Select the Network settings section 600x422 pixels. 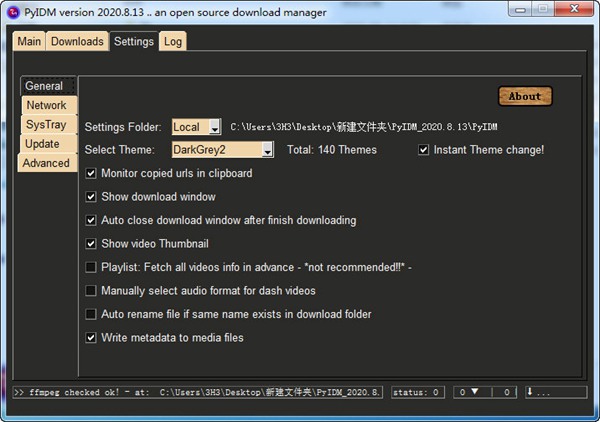point(46,105)
